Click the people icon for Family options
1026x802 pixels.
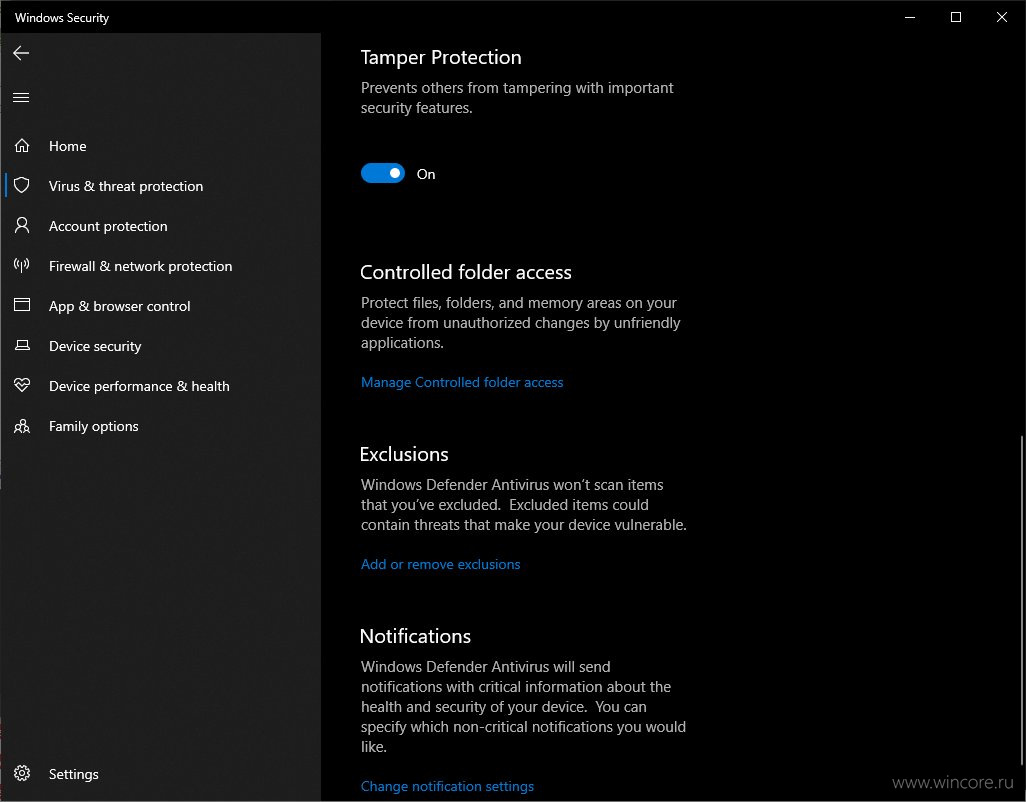[x=22, y=426]
